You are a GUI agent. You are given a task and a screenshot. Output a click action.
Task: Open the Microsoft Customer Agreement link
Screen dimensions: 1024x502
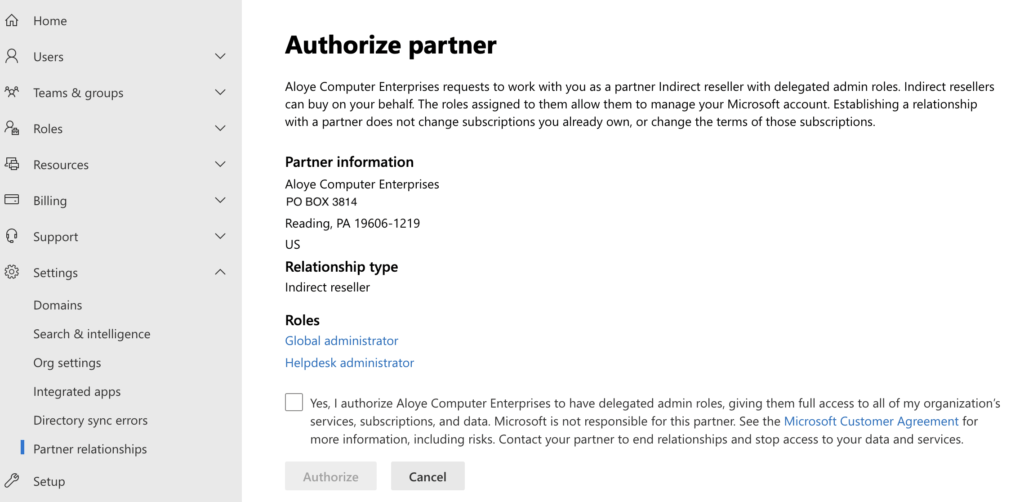(x=871, y=421)
